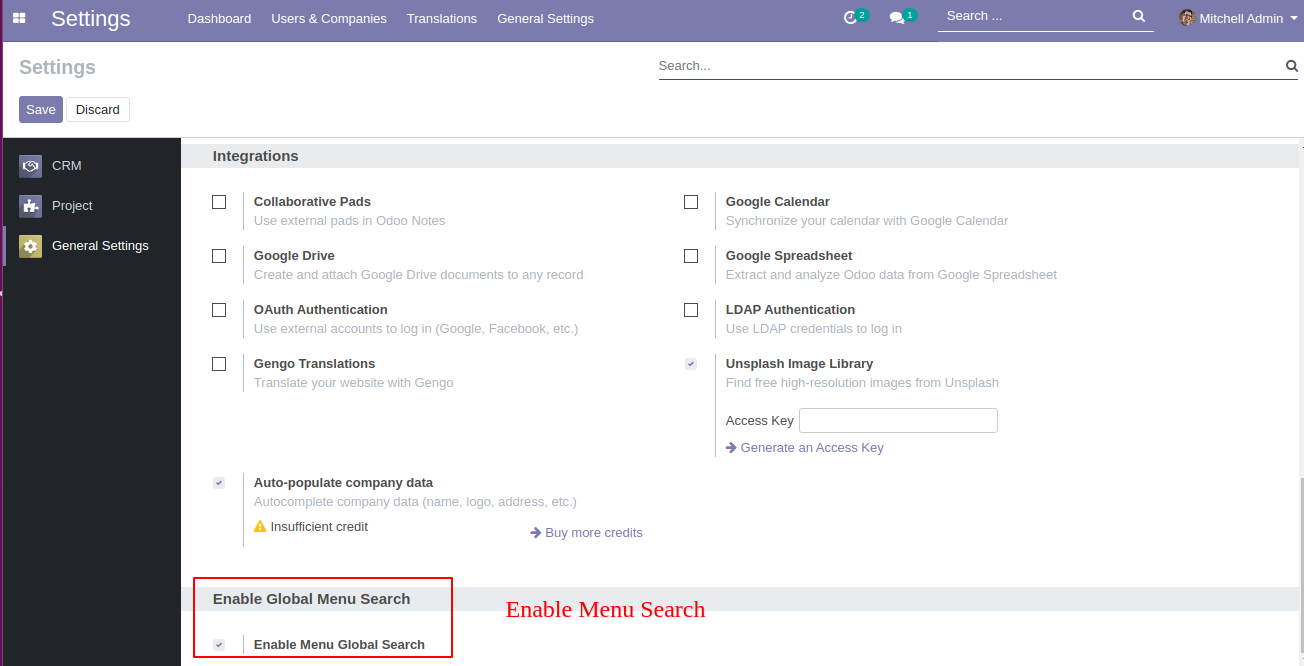Screen dimensions: 1304x666
Task: Open the conversations chat bubble icon
Action: pyautogui.click(x=897, y=18)
